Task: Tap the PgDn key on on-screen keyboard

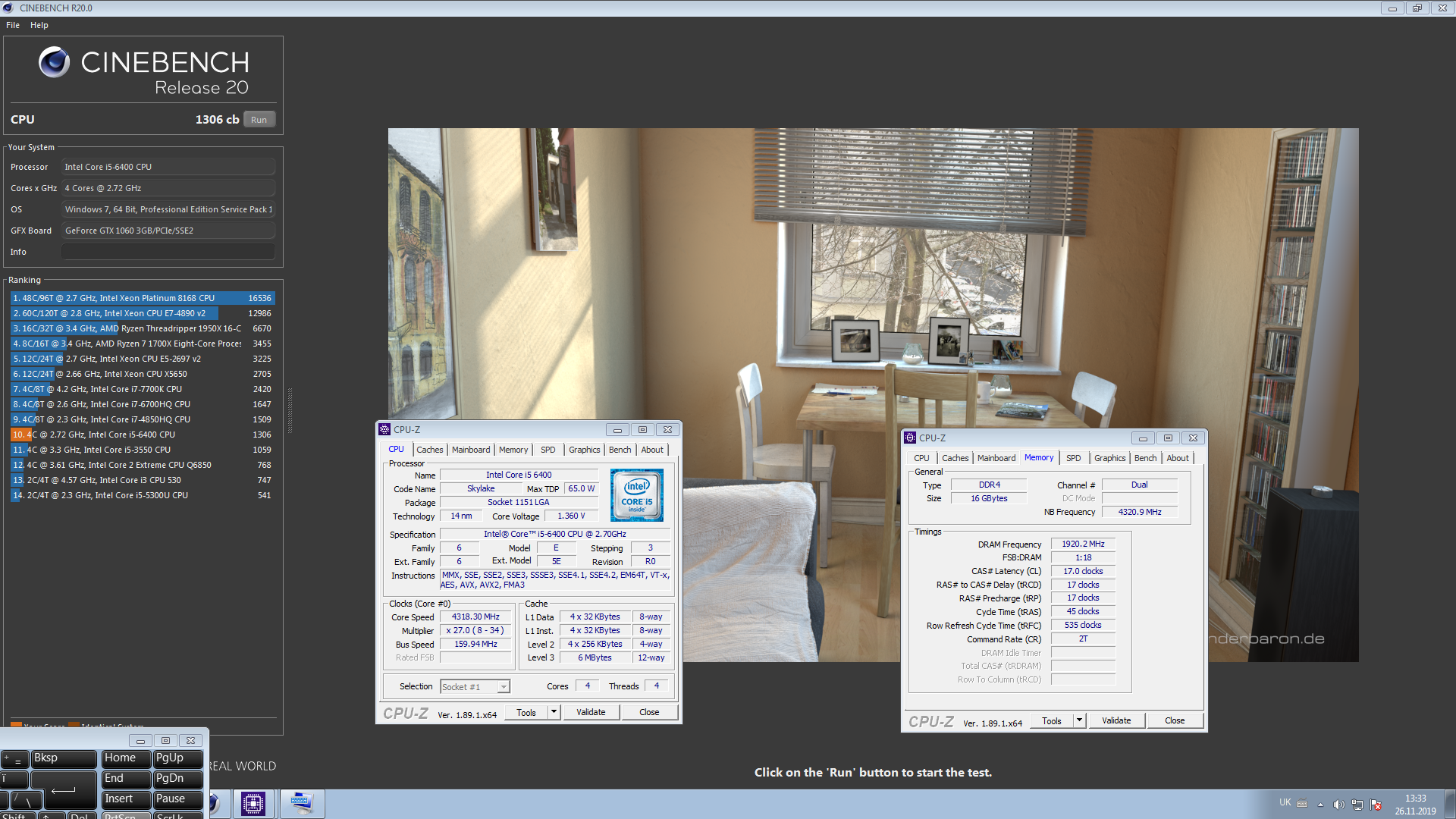Action: [x=177, y=779]
